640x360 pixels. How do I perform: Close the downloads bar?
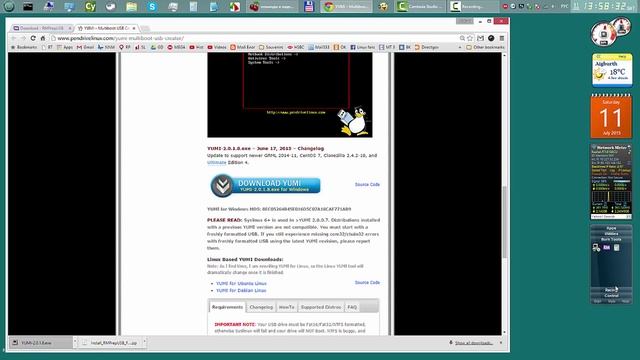pyautogui.click(x=501, y=342)
